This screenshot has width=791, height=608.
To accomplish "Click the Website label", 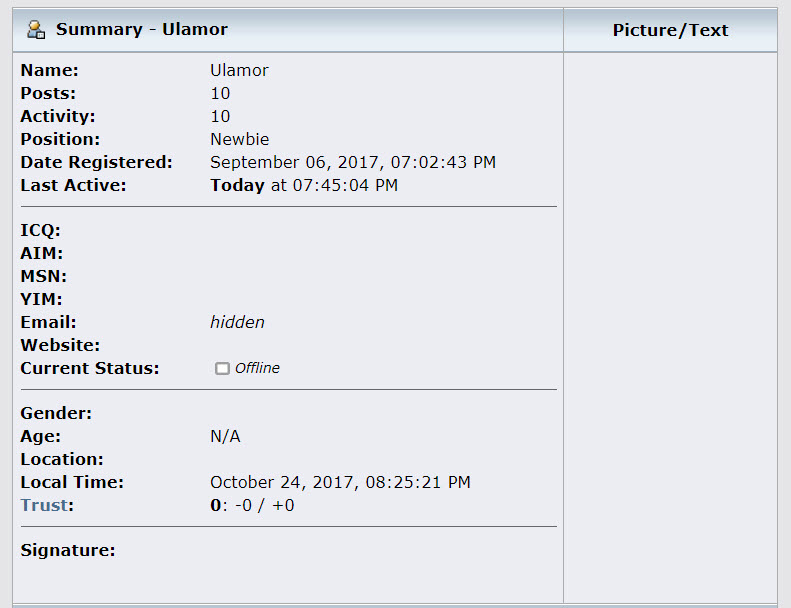I will pyautogui.click(x=61, y=345).
